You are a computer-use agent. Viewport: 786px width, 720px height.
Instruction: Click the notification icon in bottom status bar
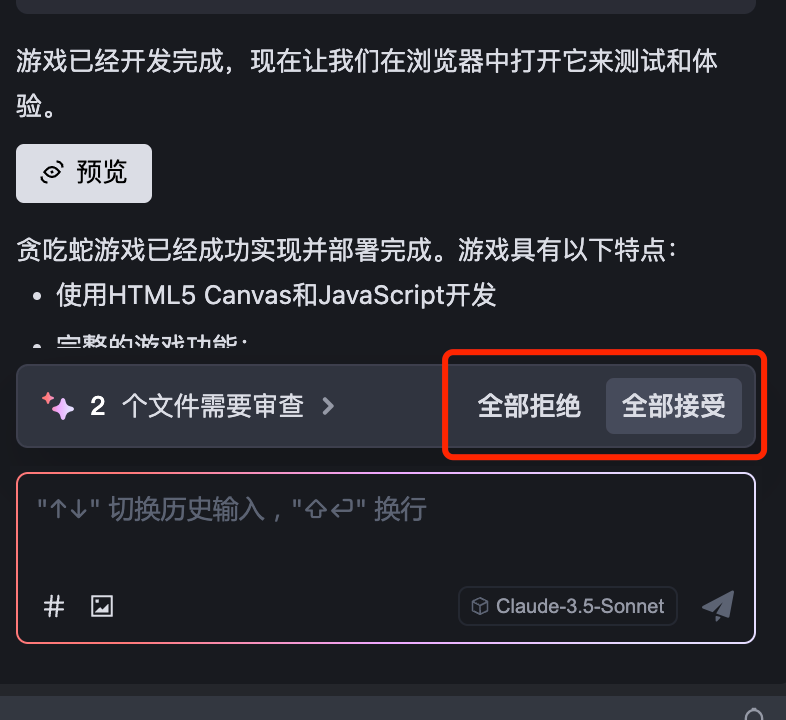click(x=753, y=714)
